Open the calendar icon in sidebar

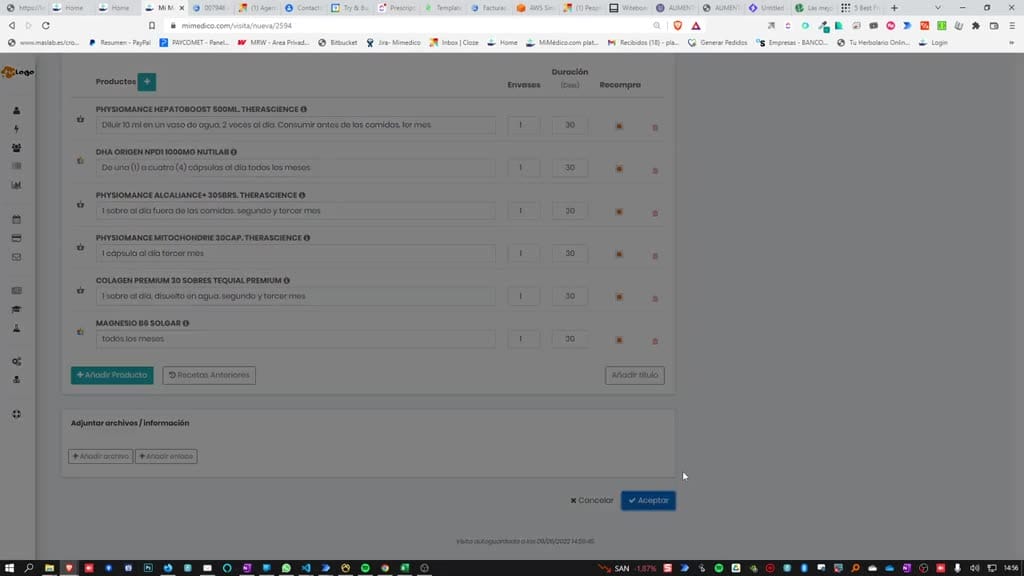pos(16,219)
